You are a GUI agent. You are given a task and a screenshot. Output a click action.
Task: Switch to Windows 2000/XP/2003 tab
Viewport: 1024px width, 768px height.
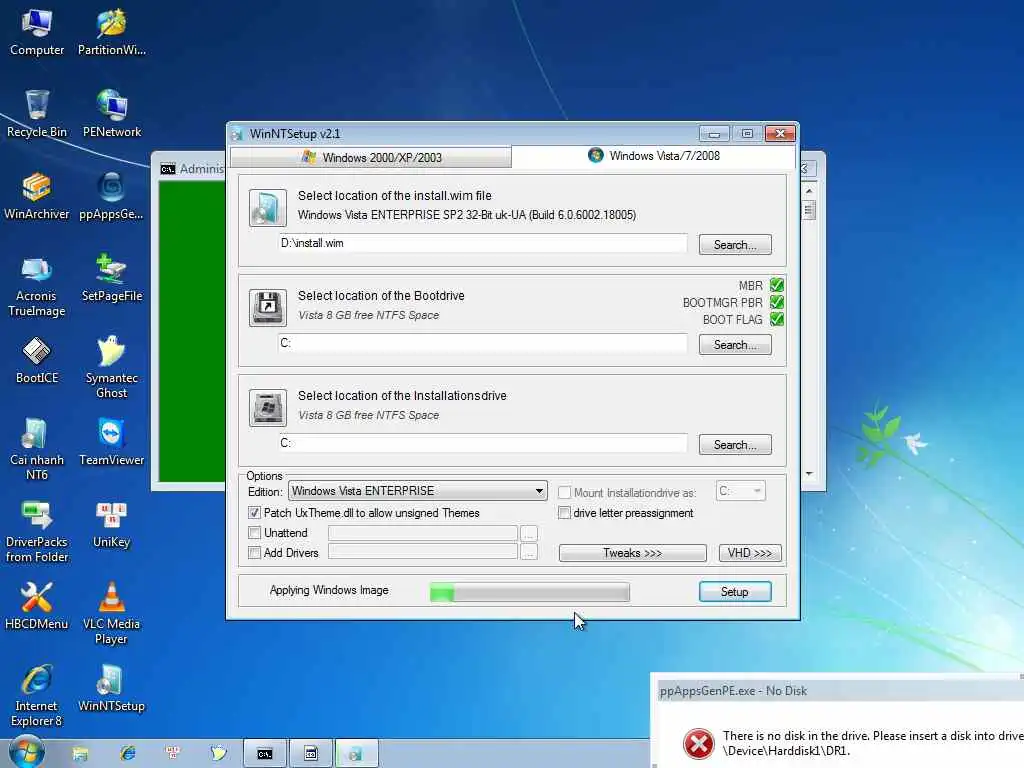[x=371, y=157]
